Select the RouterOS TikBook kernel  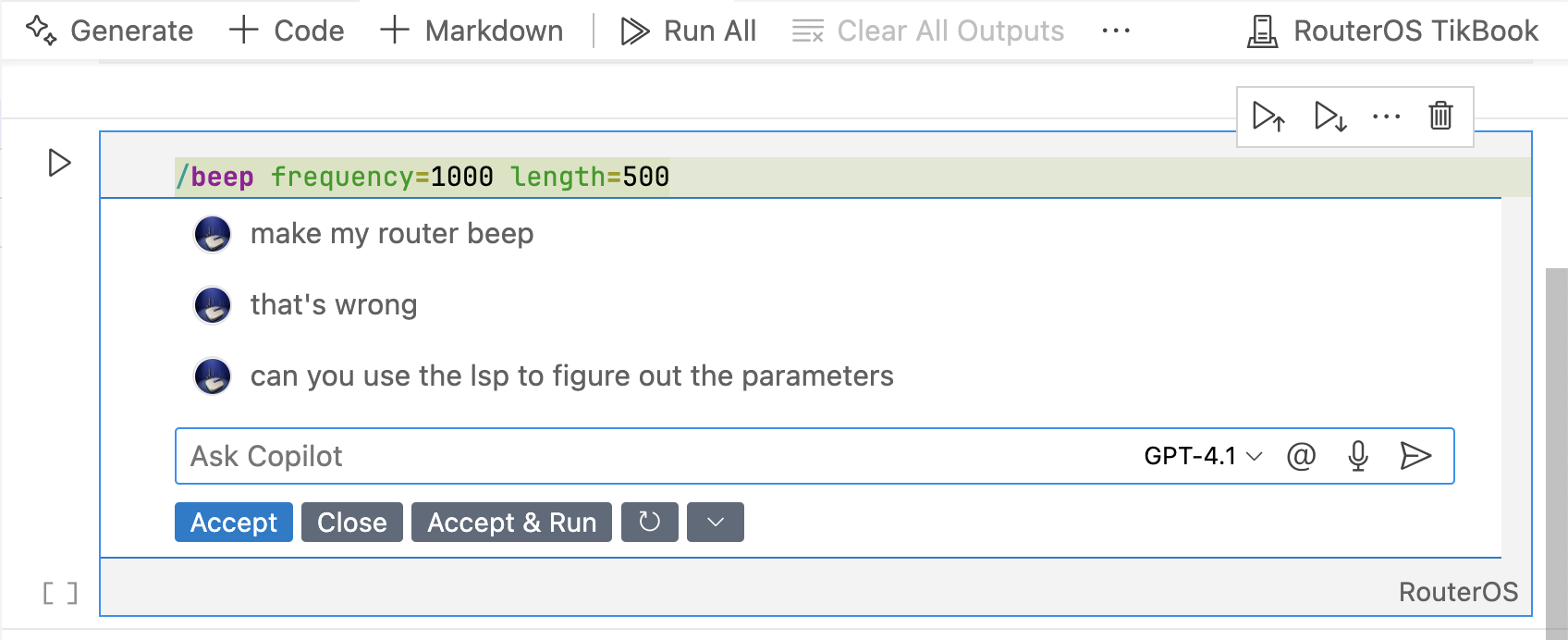coord(1393,31)
